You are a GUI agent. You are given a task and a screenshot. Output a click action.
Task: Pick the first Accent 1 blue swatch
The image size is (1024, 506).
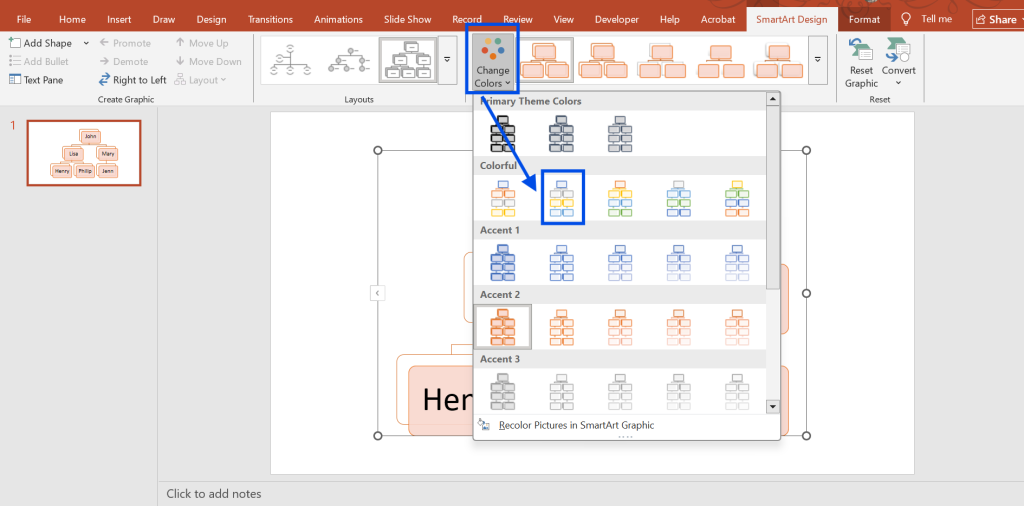point(503,262)
